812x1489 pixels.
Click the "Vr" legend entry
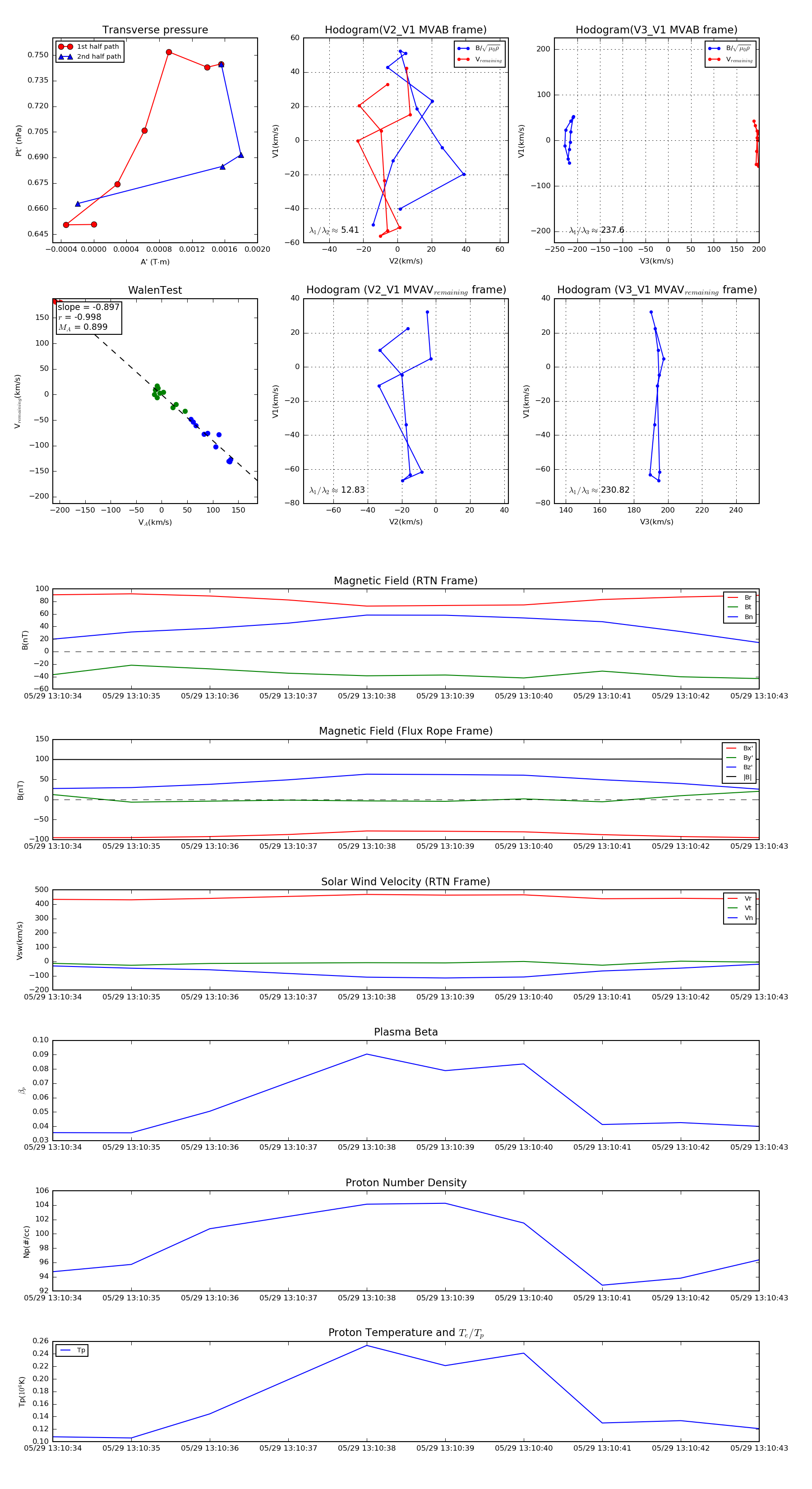click(x=740, y=899)
